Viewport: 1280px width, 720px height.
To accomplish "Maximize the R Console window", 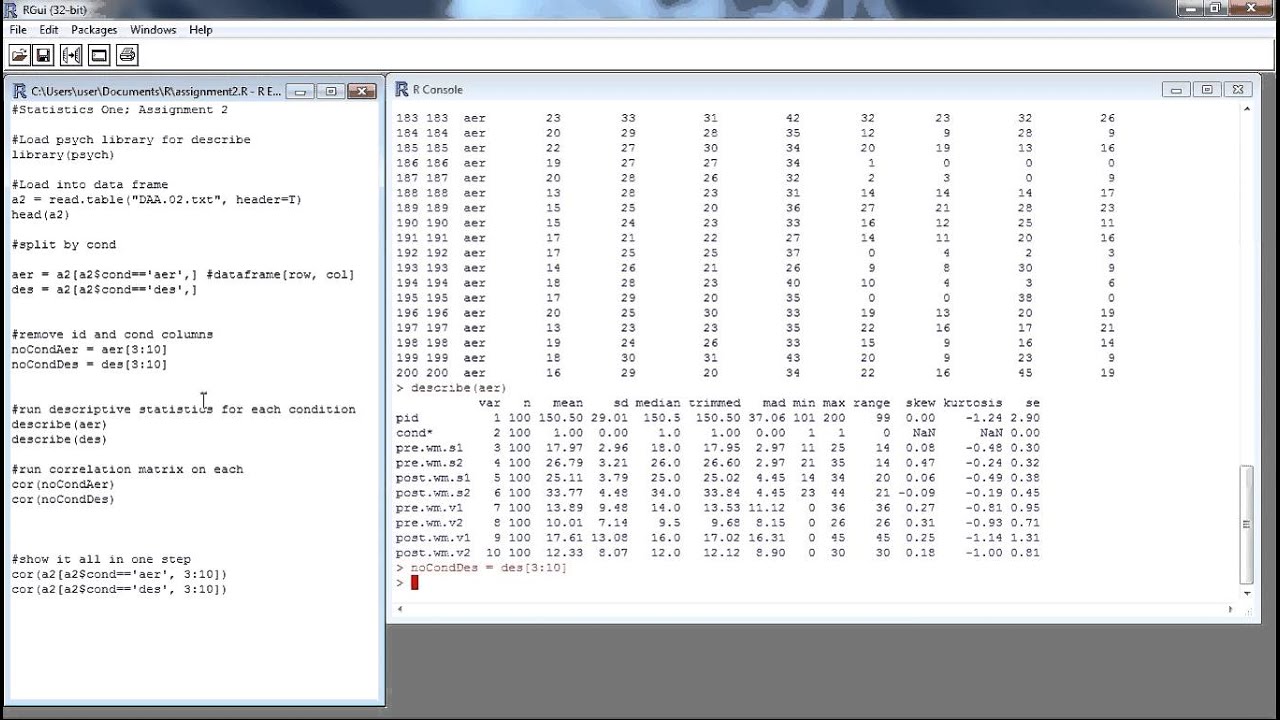I will click(x=1207, y=89).
